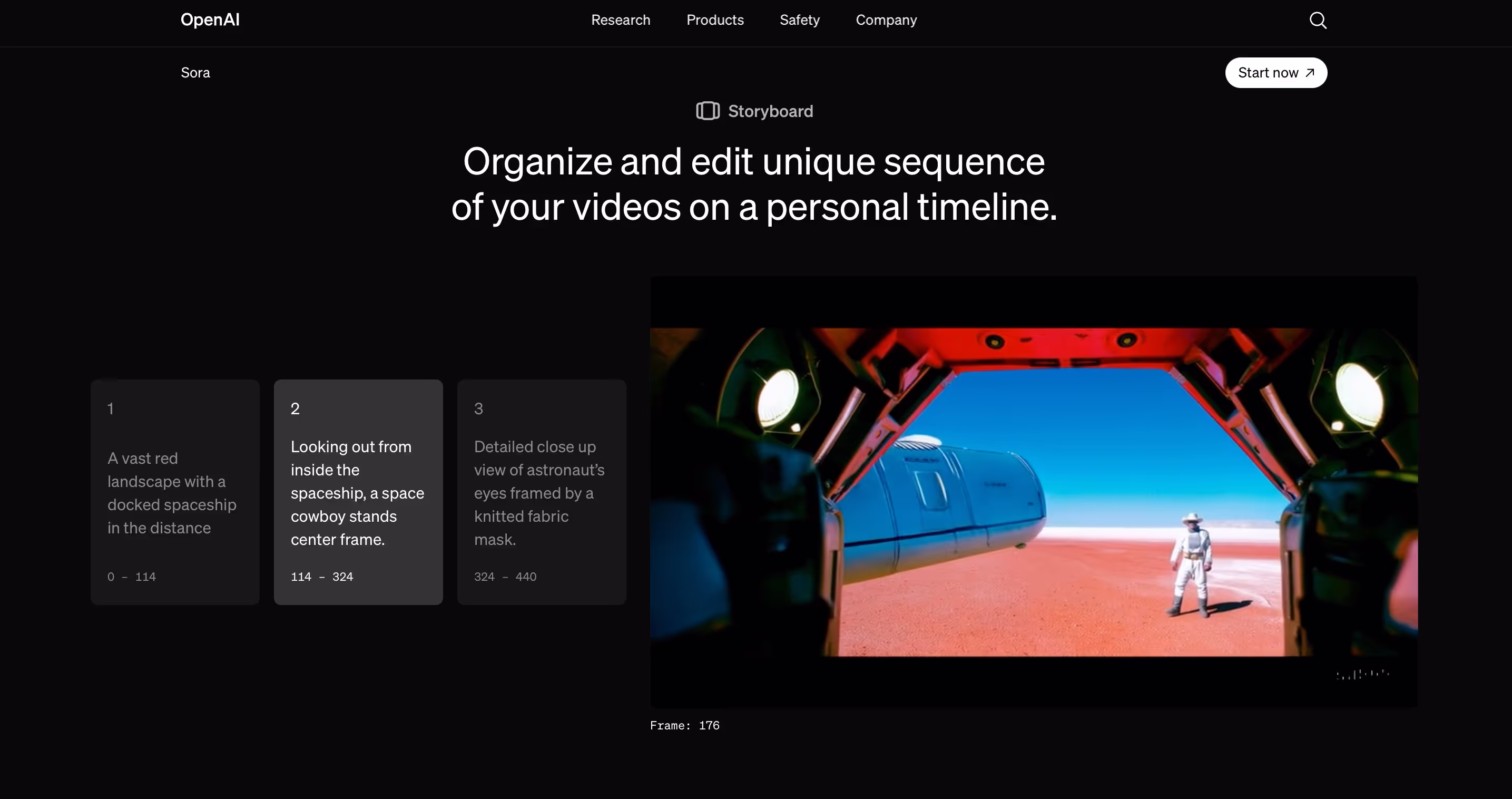1512x799 pixels.
Task: Click the audio waveform watermark in video
Action: click(1362, 675)
